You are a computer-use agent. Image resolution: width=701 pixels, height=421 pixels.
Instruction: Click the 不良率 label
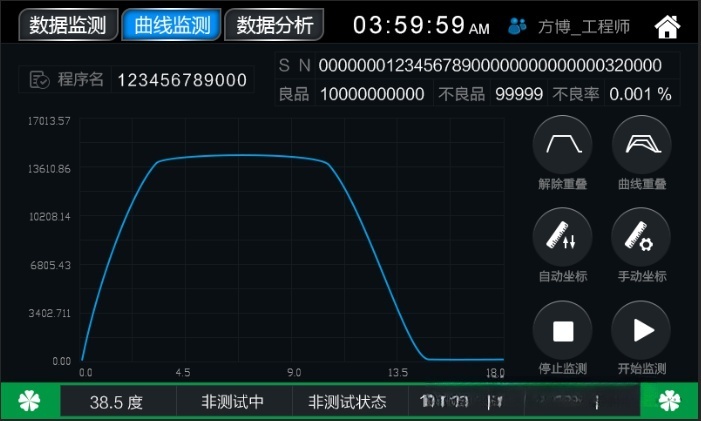tap(576, 94)
